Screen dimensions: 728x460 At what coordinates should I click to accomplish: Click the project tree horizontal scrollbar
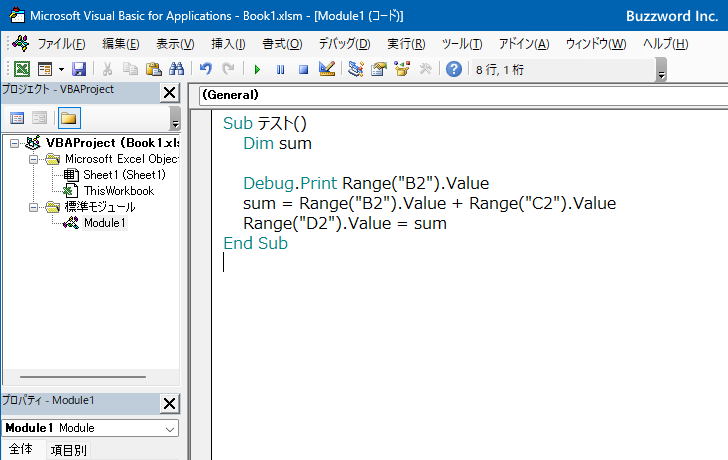[84, 377]
